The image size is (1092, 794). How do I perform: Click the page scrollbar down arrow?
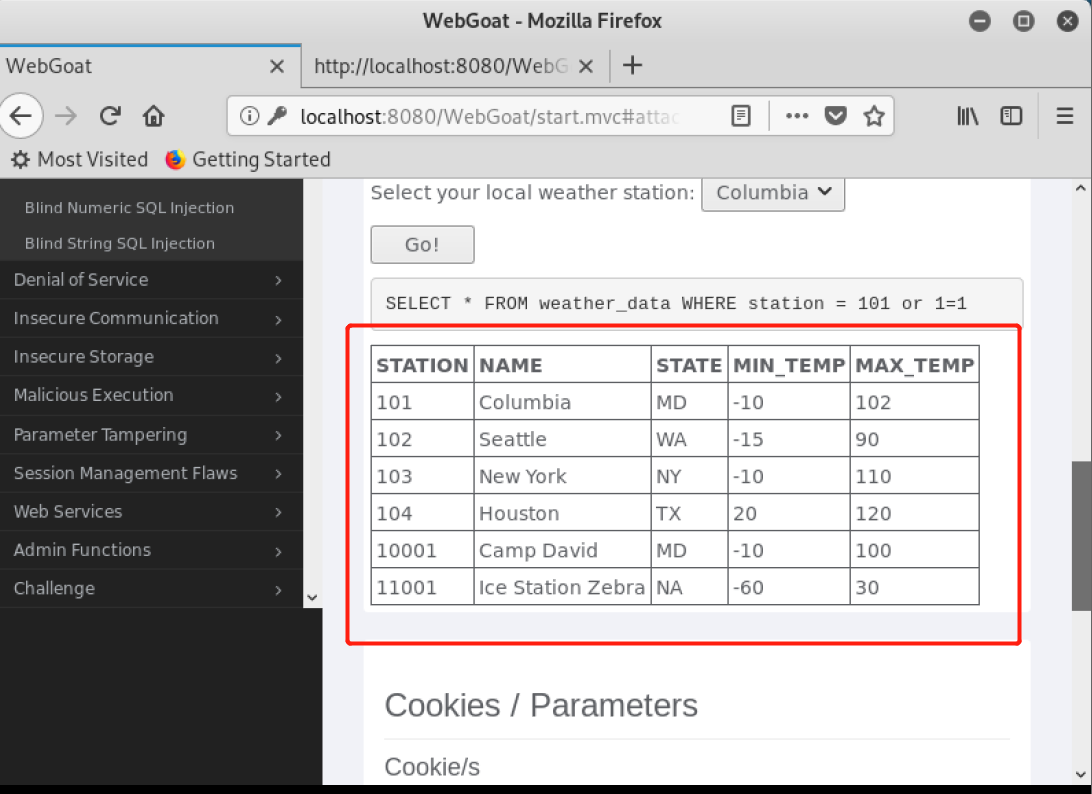coord(1080,774)
